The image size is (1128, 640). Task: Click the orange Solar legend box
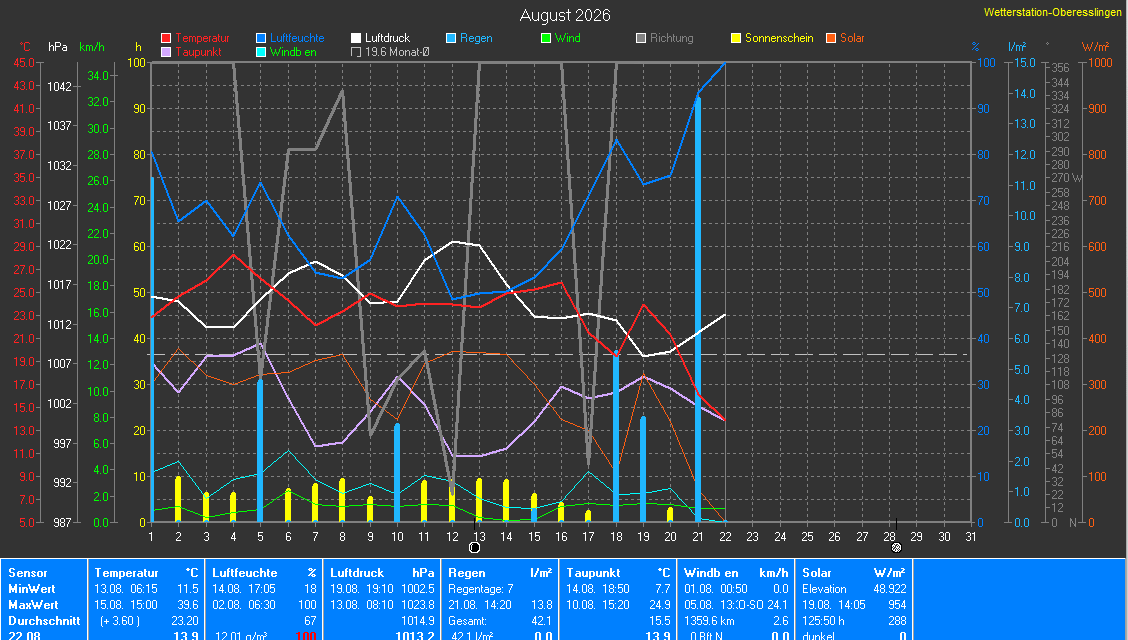[831, 38]
